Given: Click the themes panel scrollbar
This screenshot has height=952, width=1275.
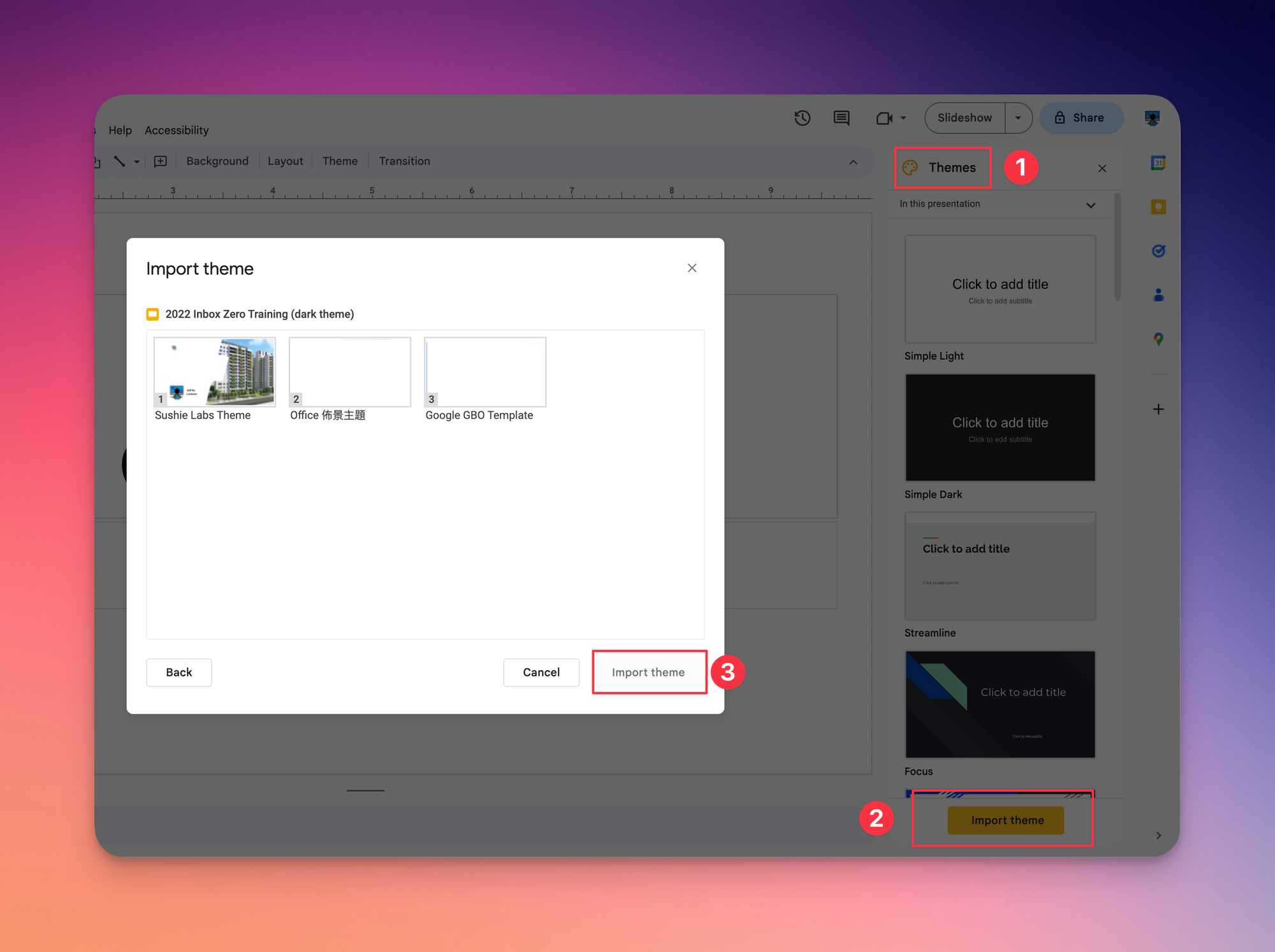Looking at the screenshot, I should coord(1118,247).
